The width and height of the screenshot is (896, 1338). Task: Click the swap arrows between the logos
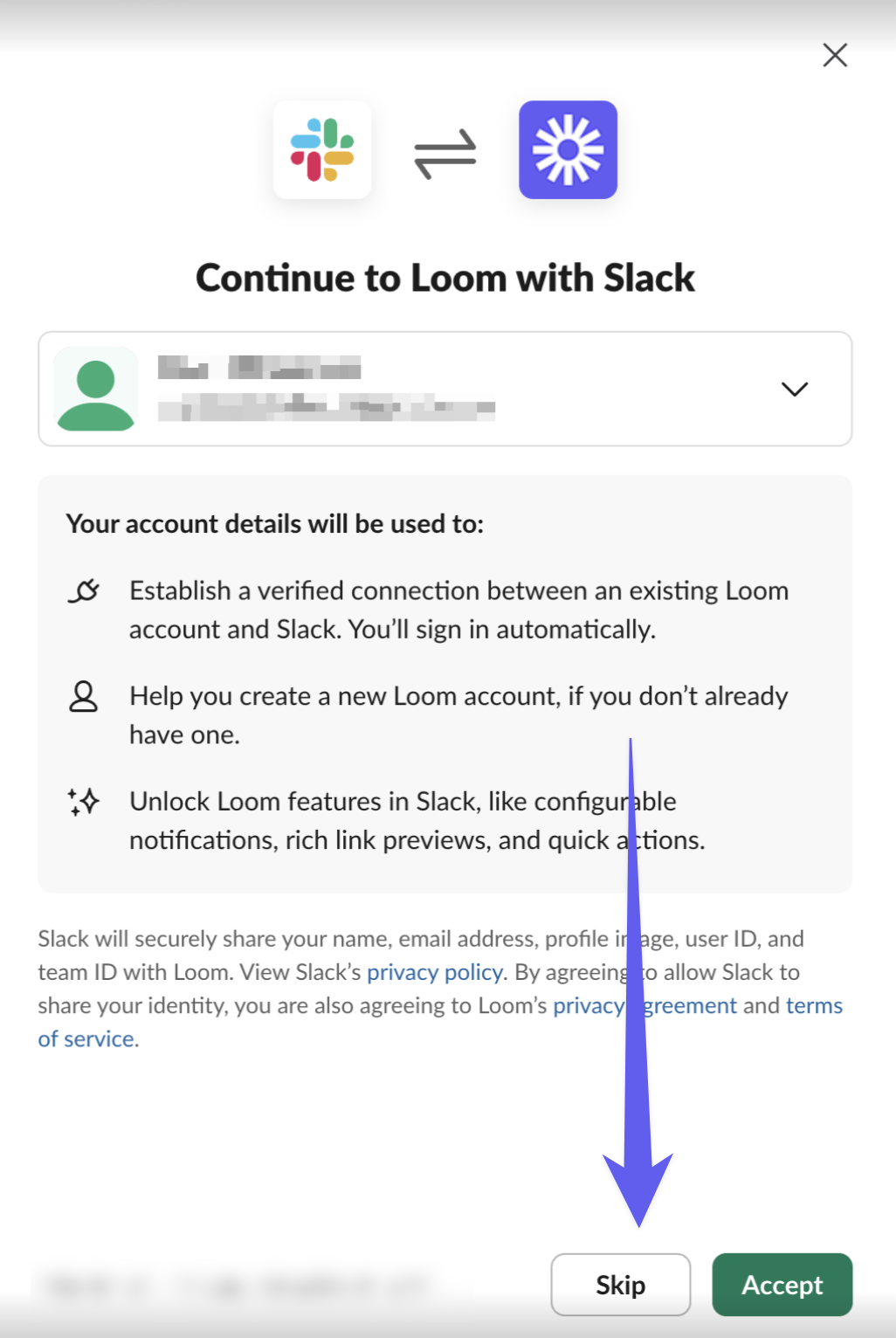pyautogui.click(x=445, y=153)
